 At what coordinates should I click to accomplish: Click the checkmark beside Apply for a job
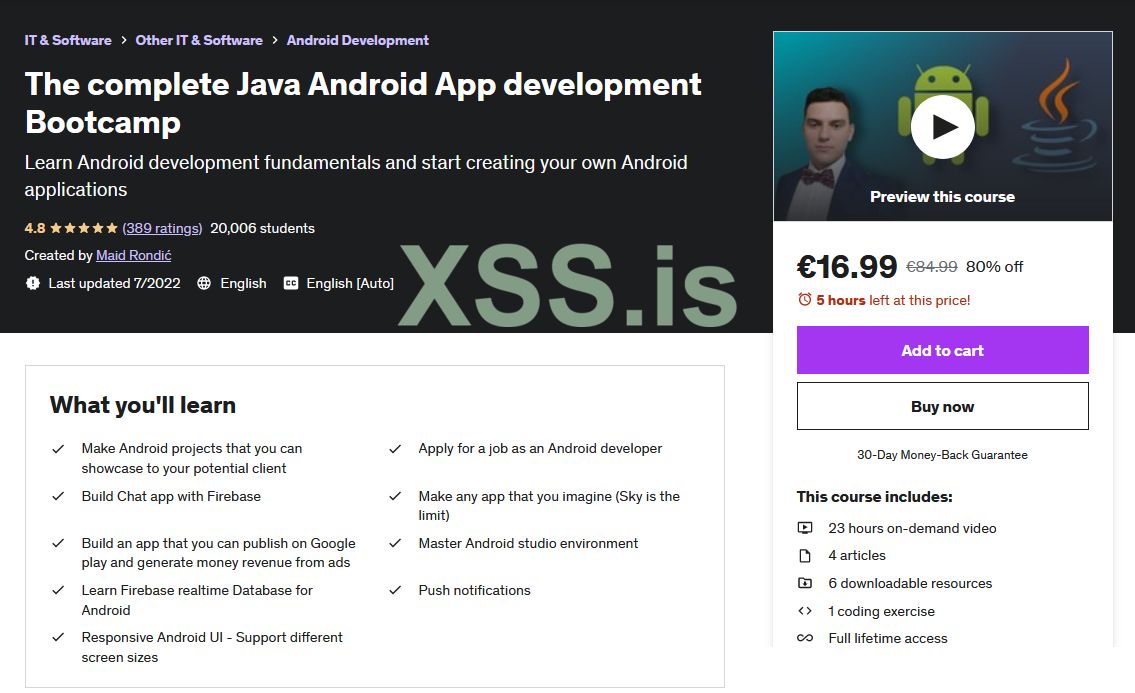tap(395, 449)
